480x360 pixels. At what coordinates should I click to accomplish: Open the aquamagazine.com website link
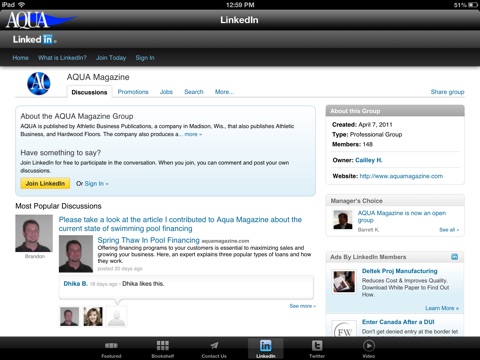[x=401, y=176]
